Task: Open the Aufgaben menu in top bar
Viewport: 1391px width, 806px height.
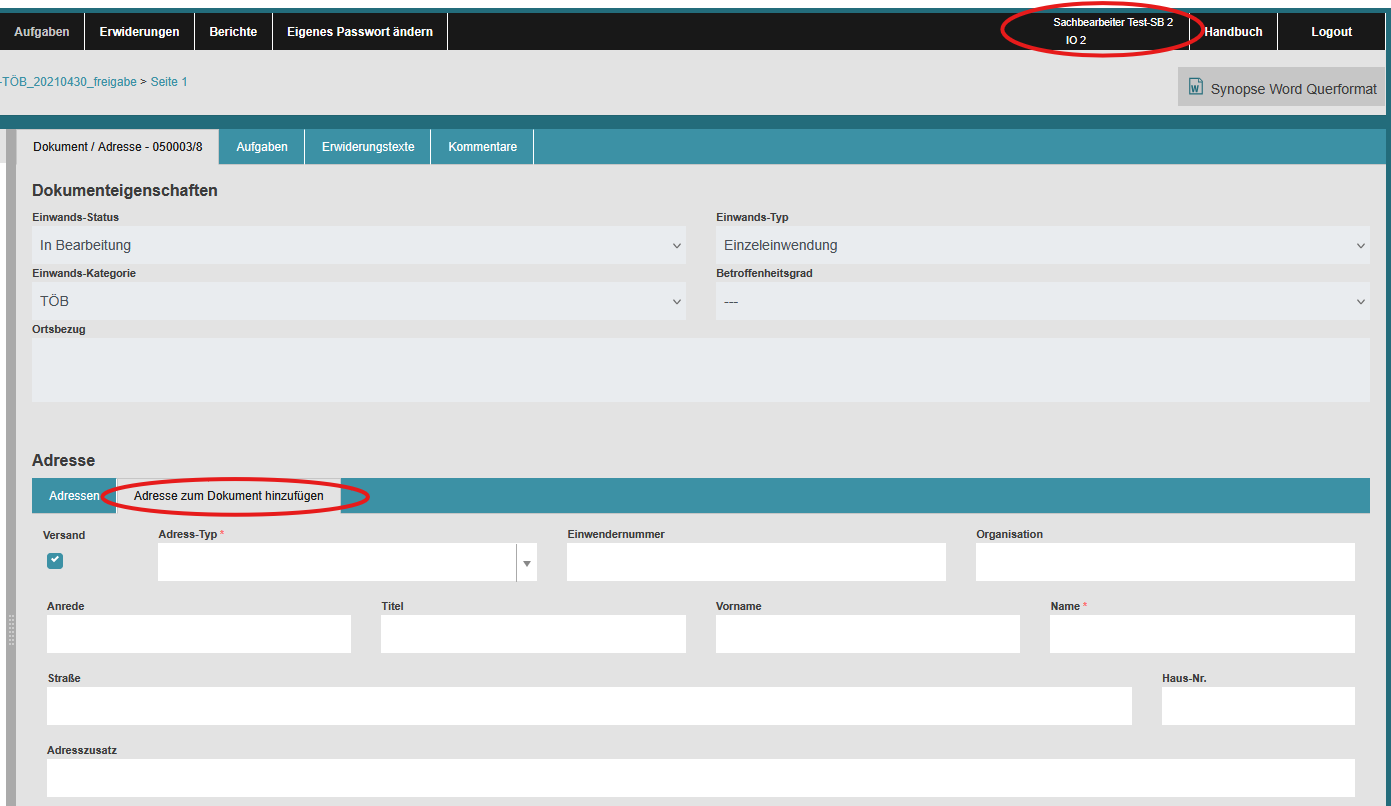Action: (42, 32)
